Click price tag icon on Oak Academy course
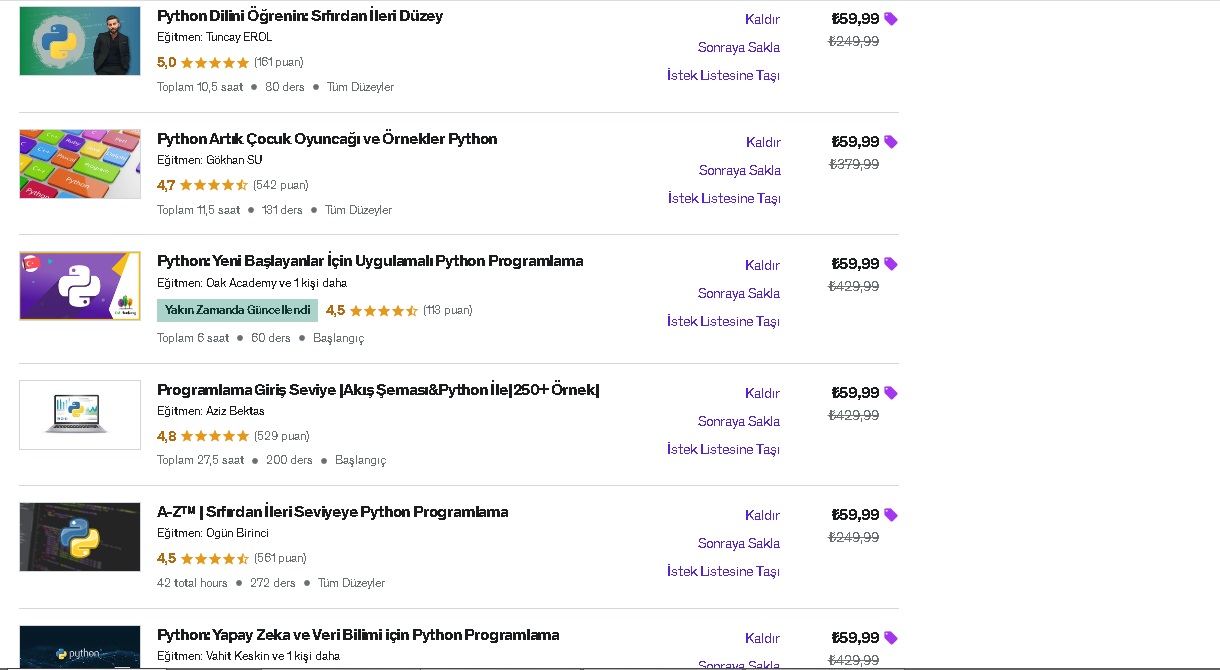 click(x=891, y=264)
